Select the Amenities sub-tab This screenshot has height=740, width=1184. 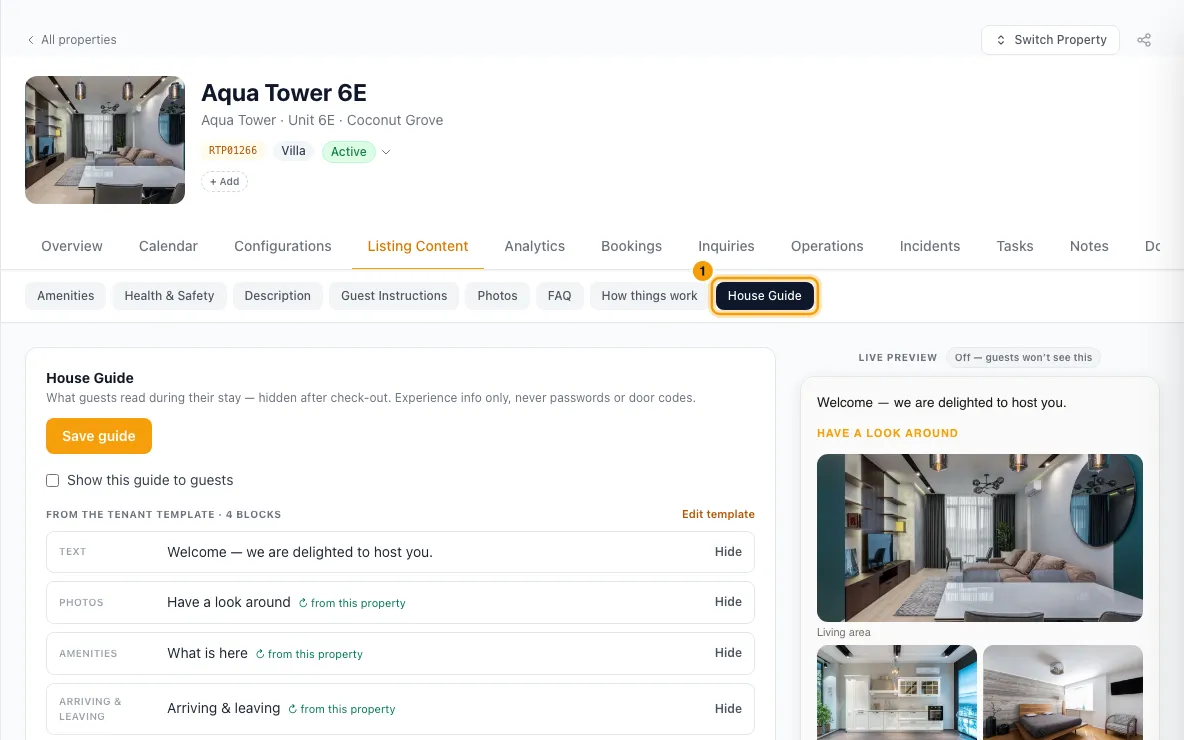tap(66, 296)
